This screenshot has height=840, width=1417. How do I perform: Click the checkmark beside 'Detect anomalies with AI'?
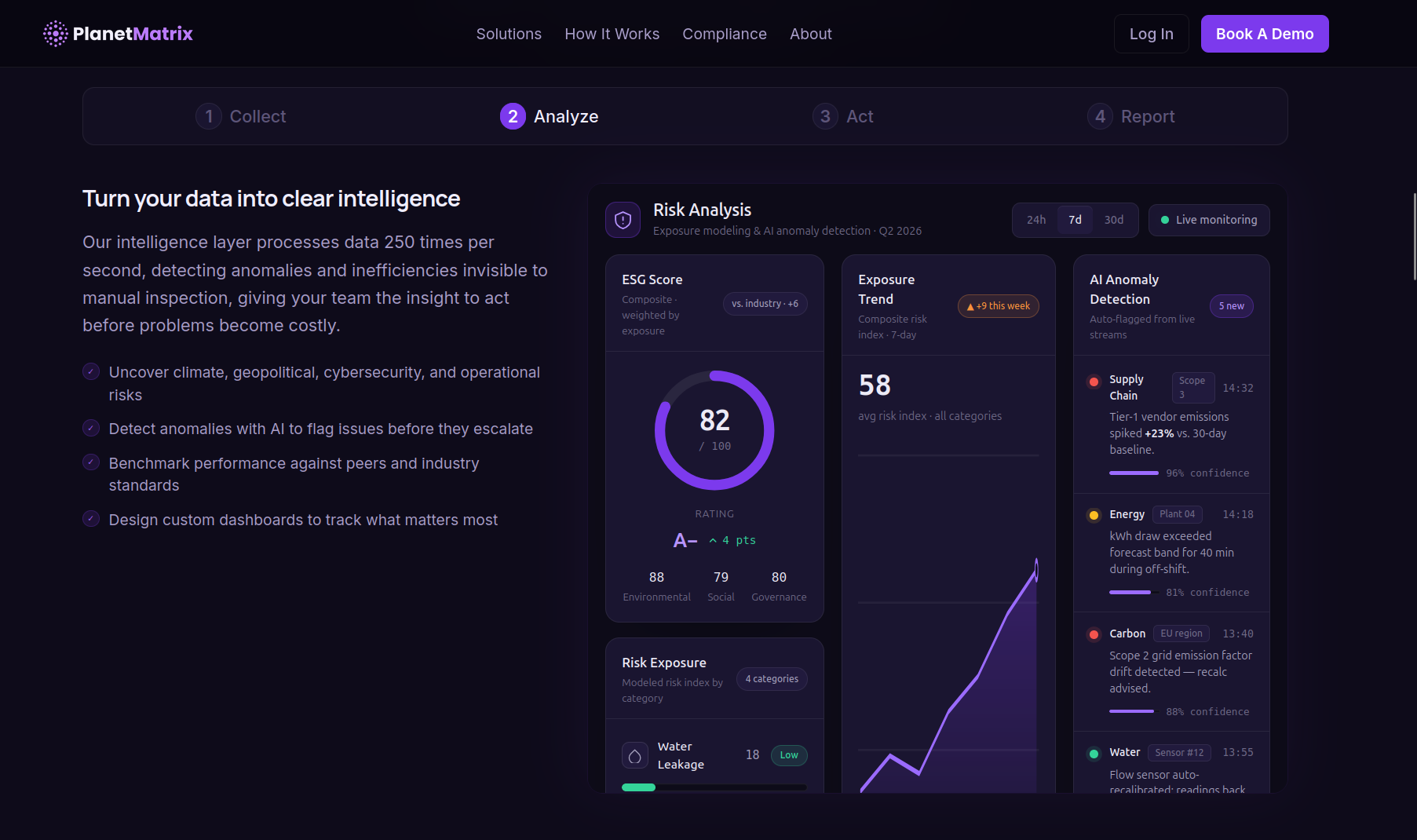pos(91,428)
